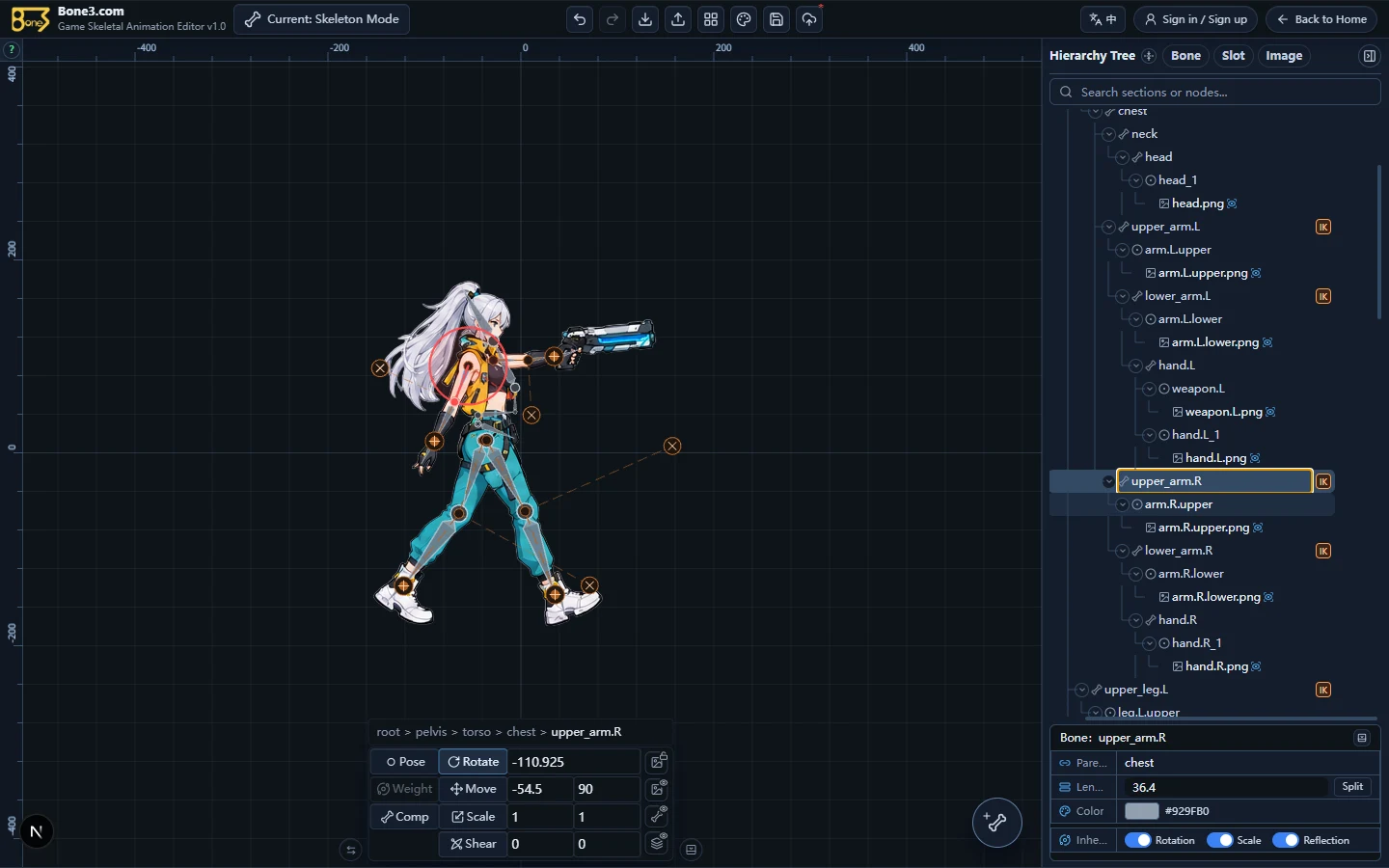Open the theme palette icon
1389x868 pixels.
pos(744,19)
